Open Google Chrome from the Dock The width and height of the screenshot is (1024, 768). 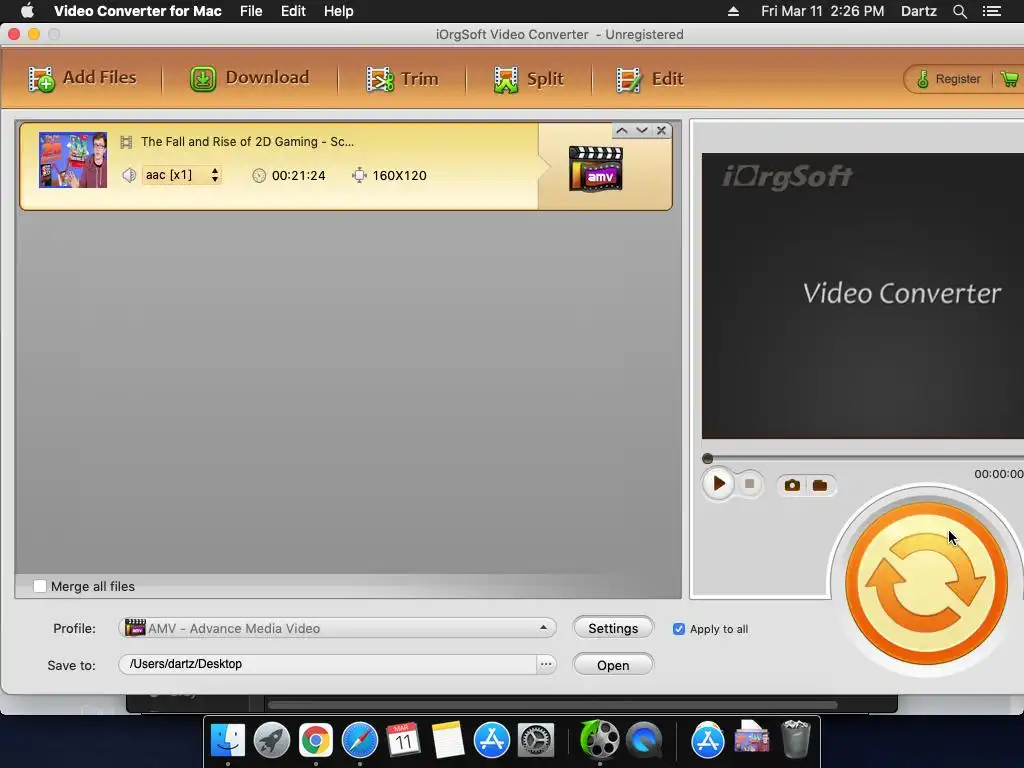[x=315, y=740]
